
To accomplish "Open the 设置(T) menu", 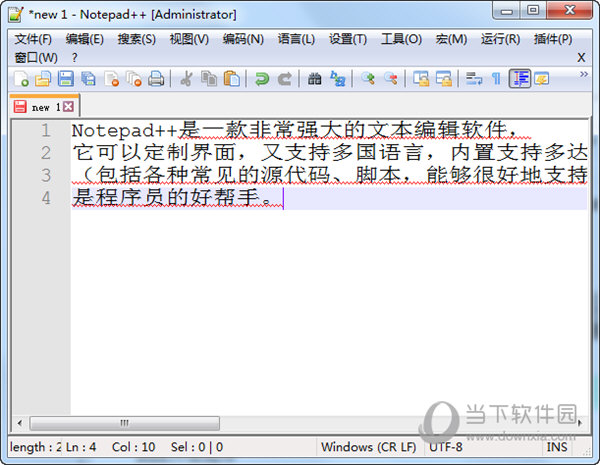I will pos(348,39).
